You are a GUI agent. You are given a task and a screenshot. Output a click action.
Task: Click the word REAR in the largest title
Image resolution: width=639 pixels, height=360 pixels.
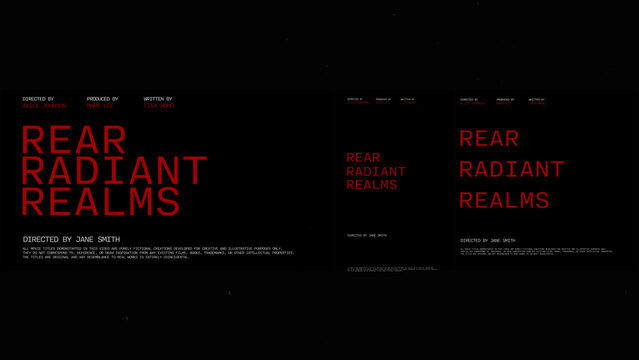[74, 140]
